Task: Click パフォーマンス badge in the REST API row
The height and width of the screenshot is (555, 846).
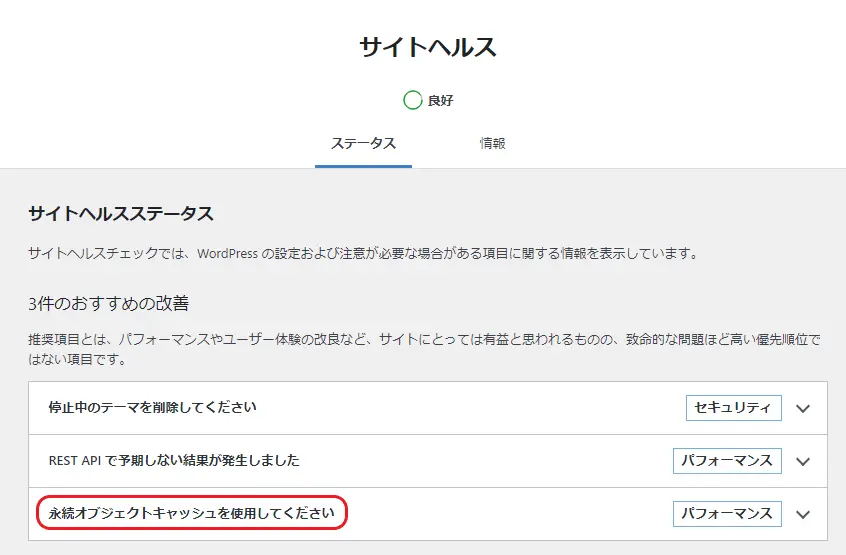Action: coord(727,460)
